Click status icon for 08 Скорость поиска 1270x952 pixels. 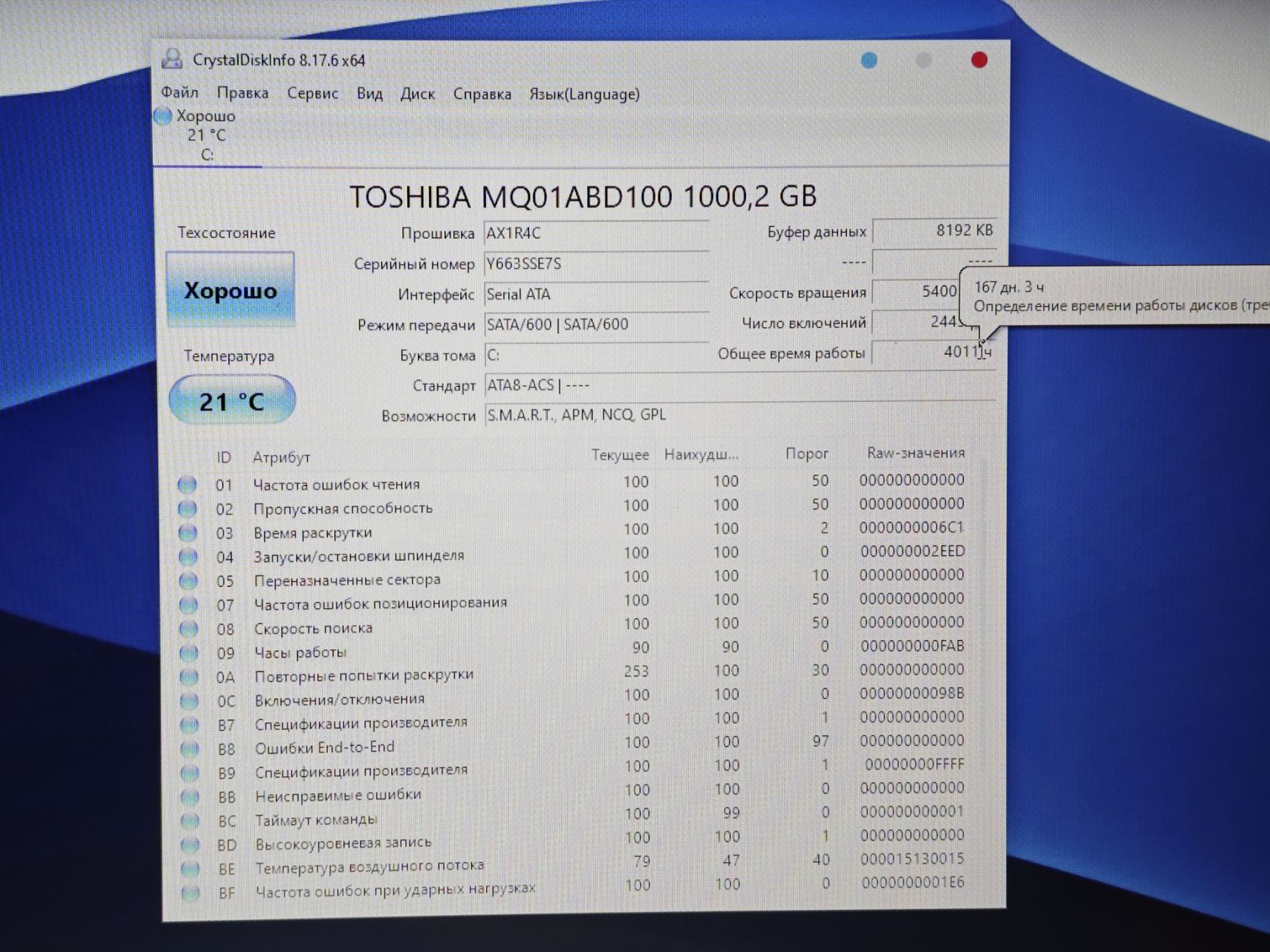tap(188, 629)
